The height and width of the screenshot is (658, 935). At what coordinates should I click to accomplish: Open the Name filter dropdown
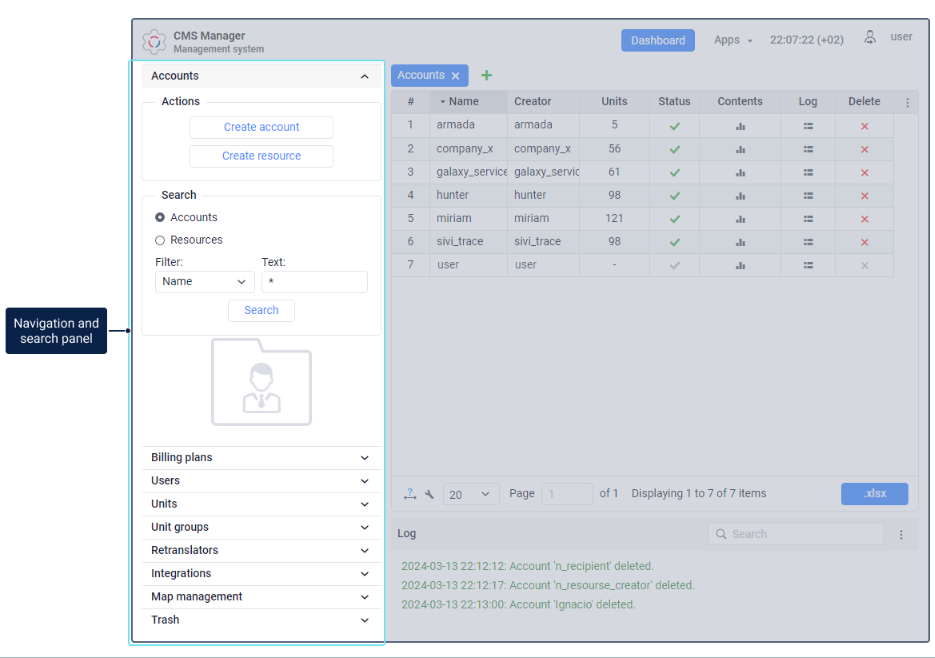[205, 282]
